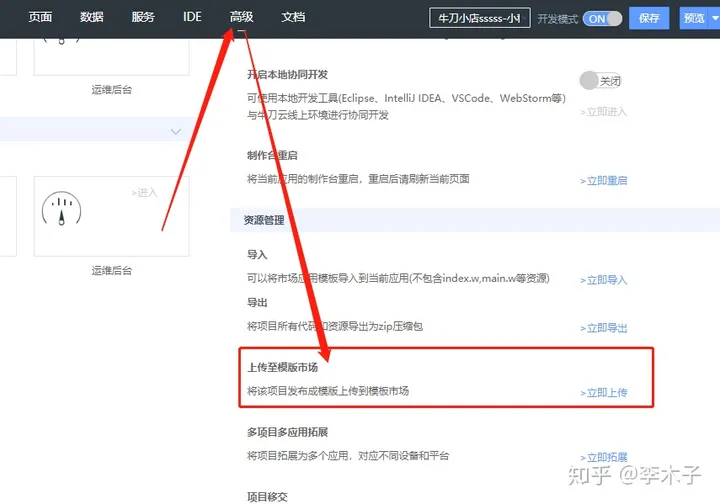Open the 数据 tab
This screenshot has width=720, height=504.
pos(92,18)
